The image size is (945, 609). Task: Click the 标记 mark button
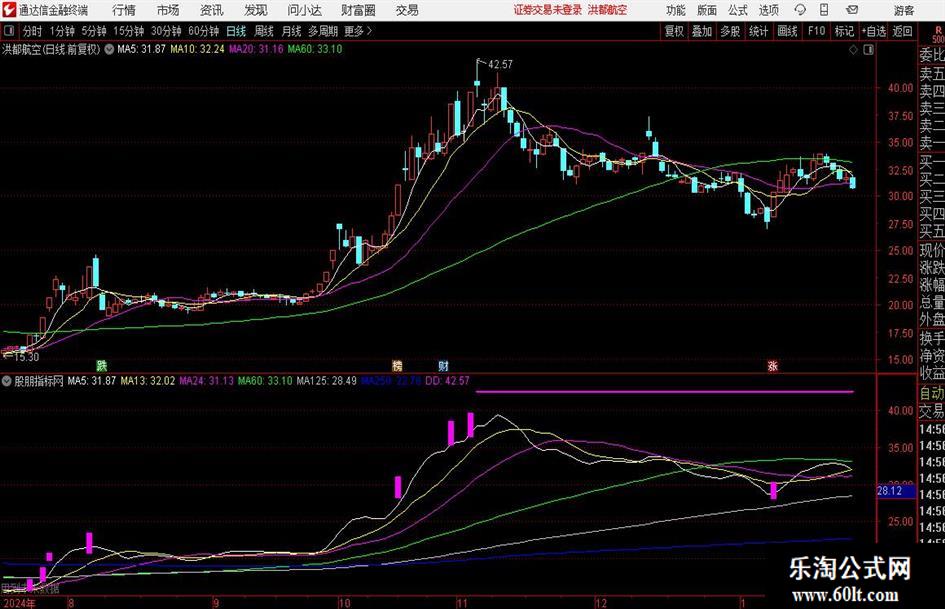tap(844, 31)
